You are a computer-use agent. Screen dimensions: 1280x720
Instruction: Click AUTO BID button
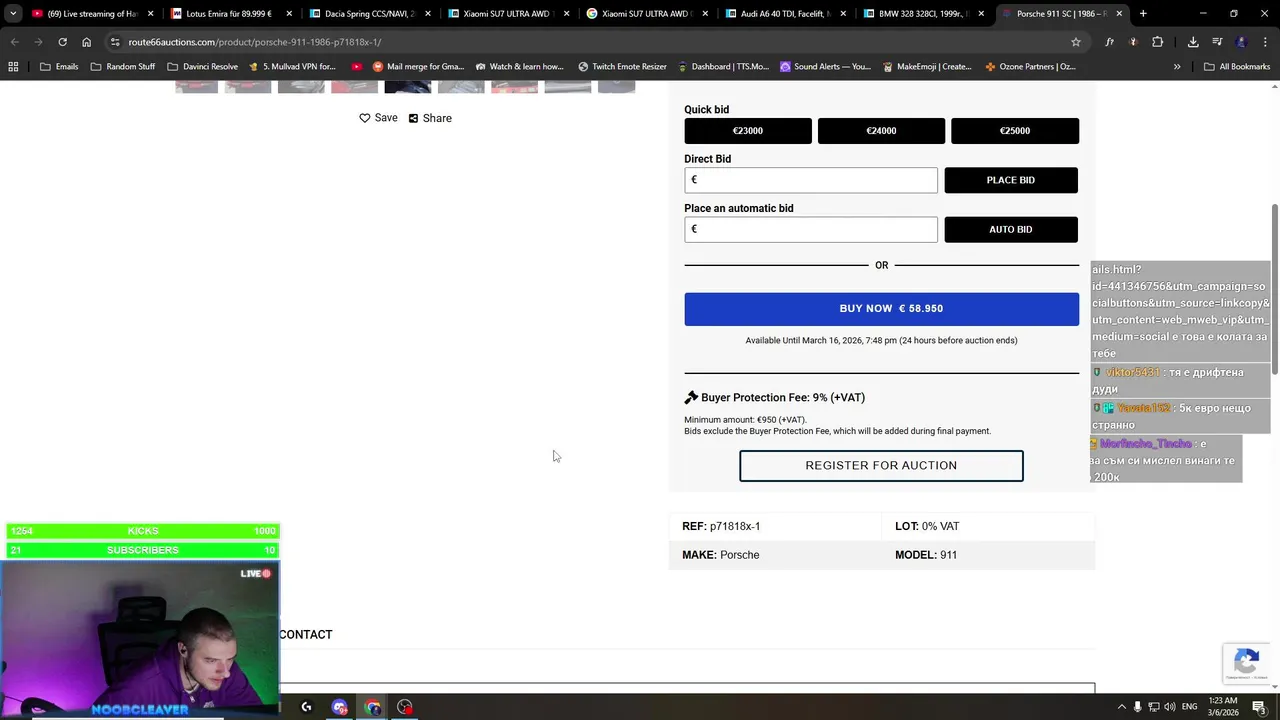[1011, 229]
